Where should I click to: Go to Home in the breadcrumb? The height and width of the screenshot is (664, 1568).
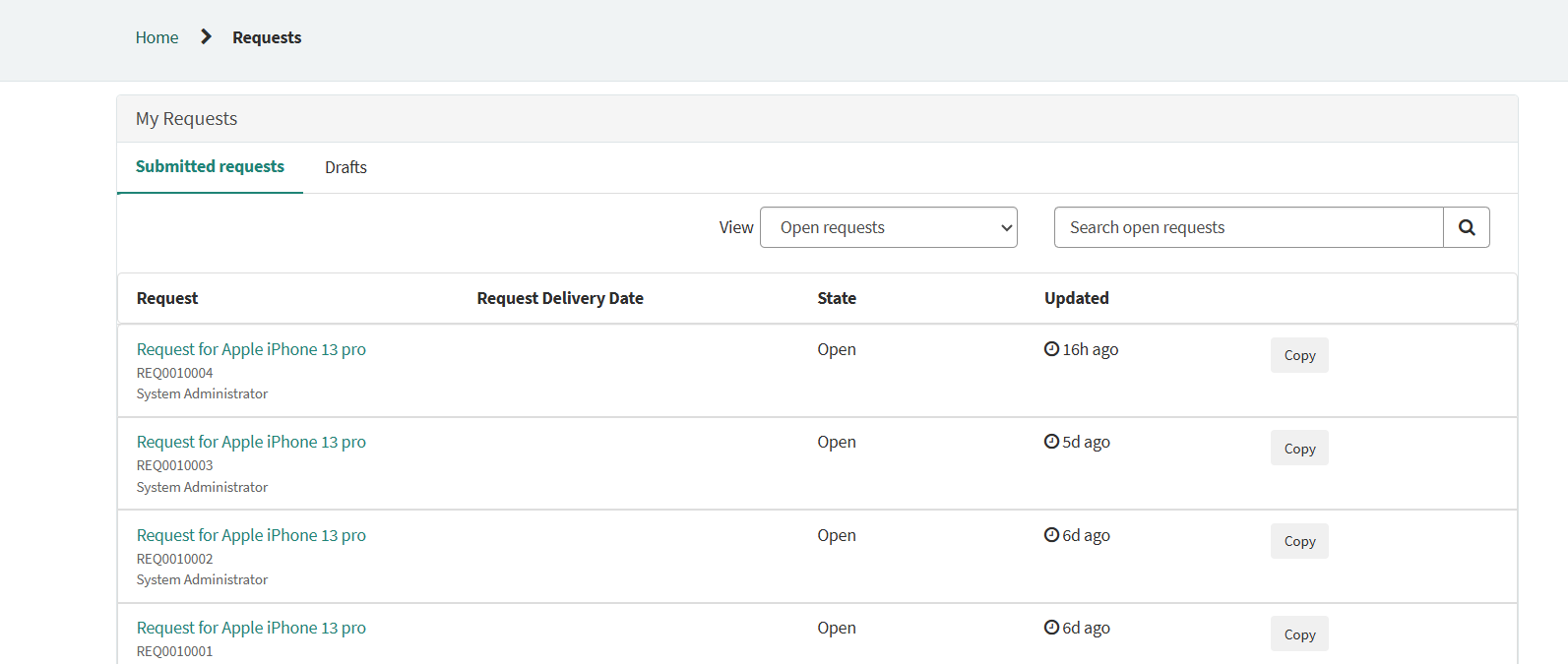pos(157,37)
